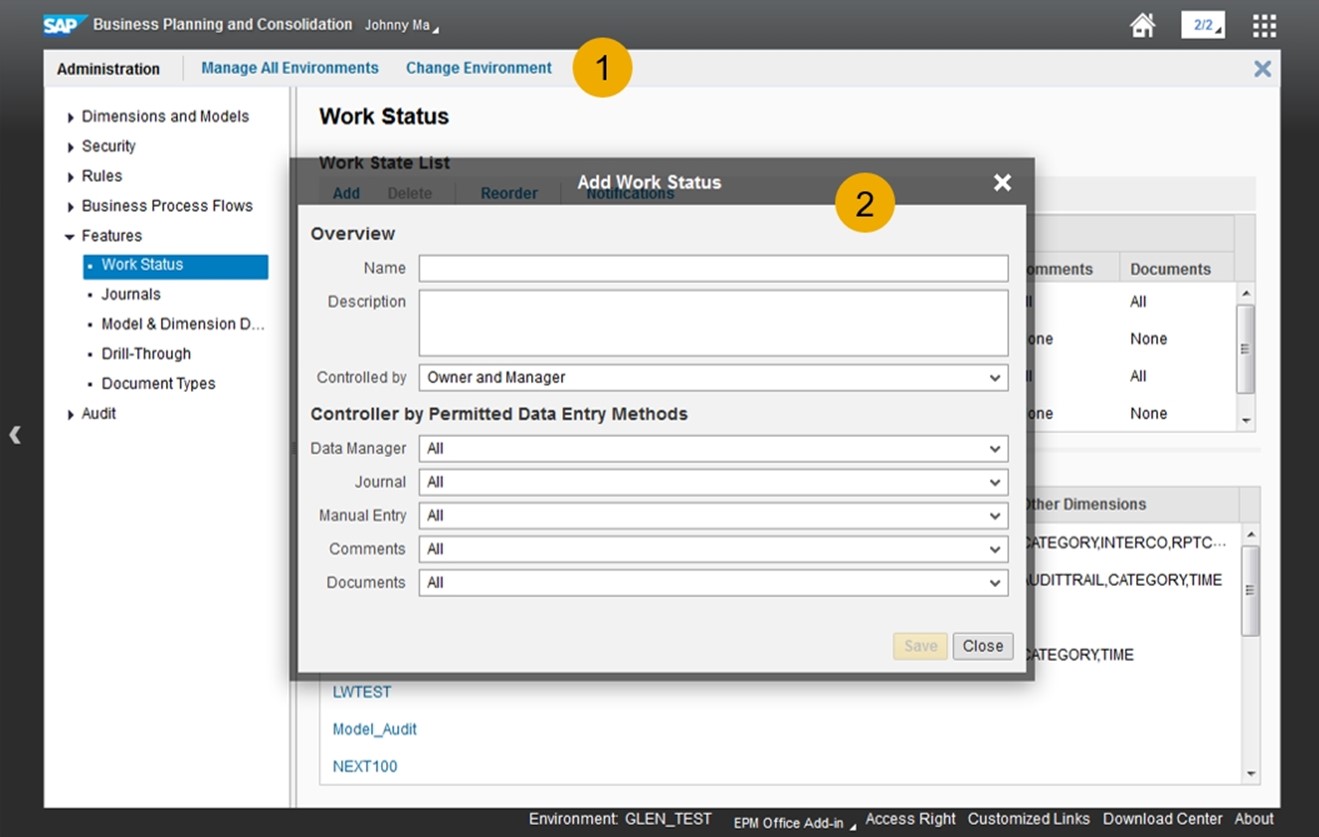Expand the Business Process Flows node
This screenshot has width=1319, height=837.
click(x=71, y=207)
